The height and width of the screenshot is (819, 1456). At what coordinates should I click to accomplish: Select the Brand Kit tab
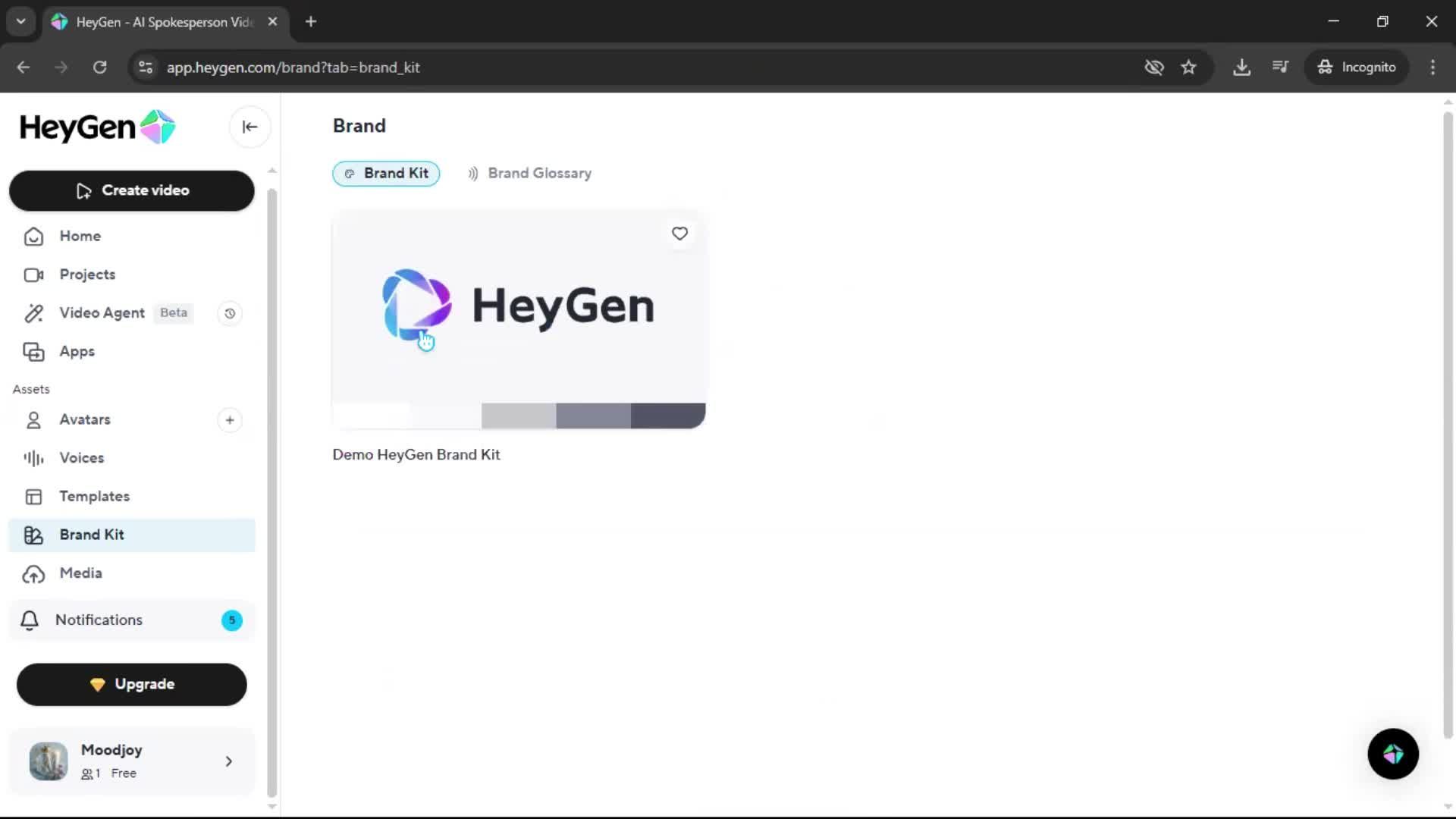386,174
